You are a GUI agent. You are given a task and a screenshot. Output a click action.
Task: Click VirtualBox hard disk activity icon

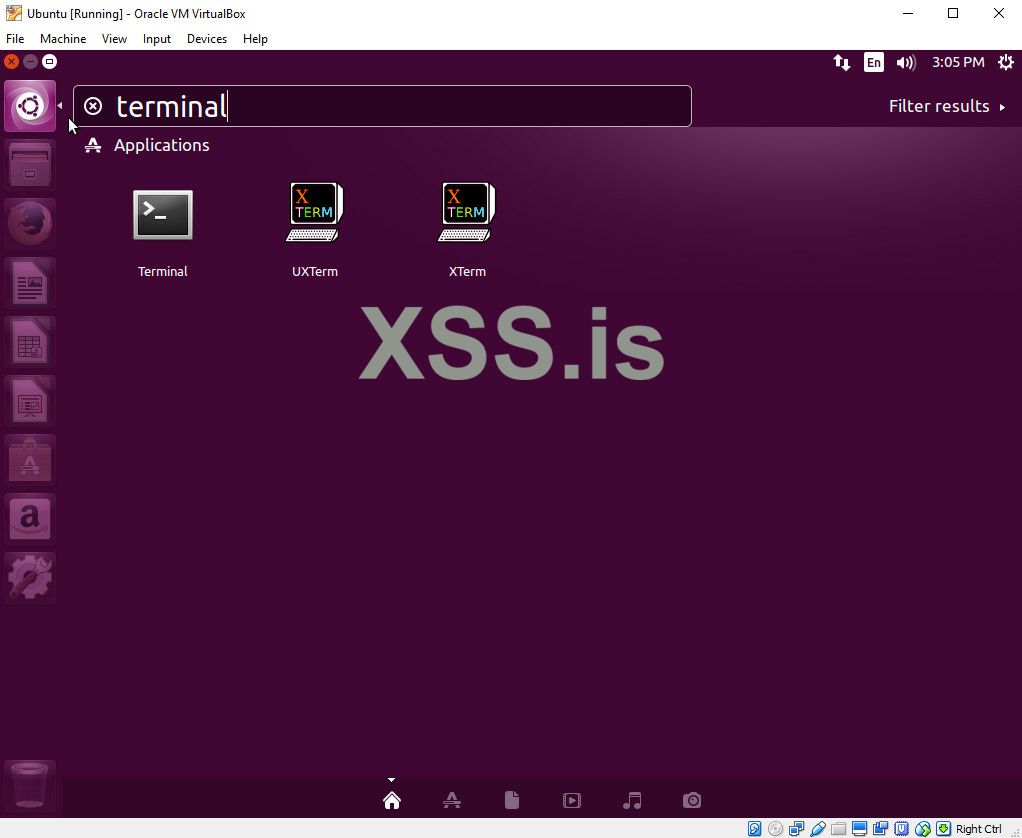tap(754, 829)
